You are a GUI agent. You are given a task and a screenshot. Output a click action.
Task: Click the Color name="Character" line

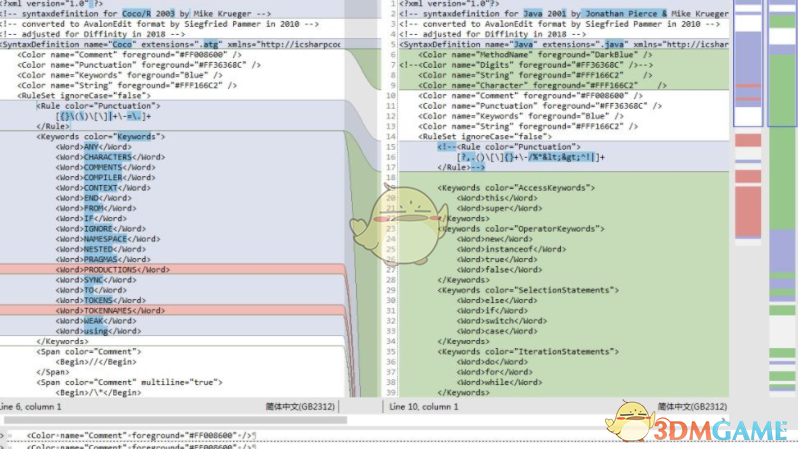542,85
